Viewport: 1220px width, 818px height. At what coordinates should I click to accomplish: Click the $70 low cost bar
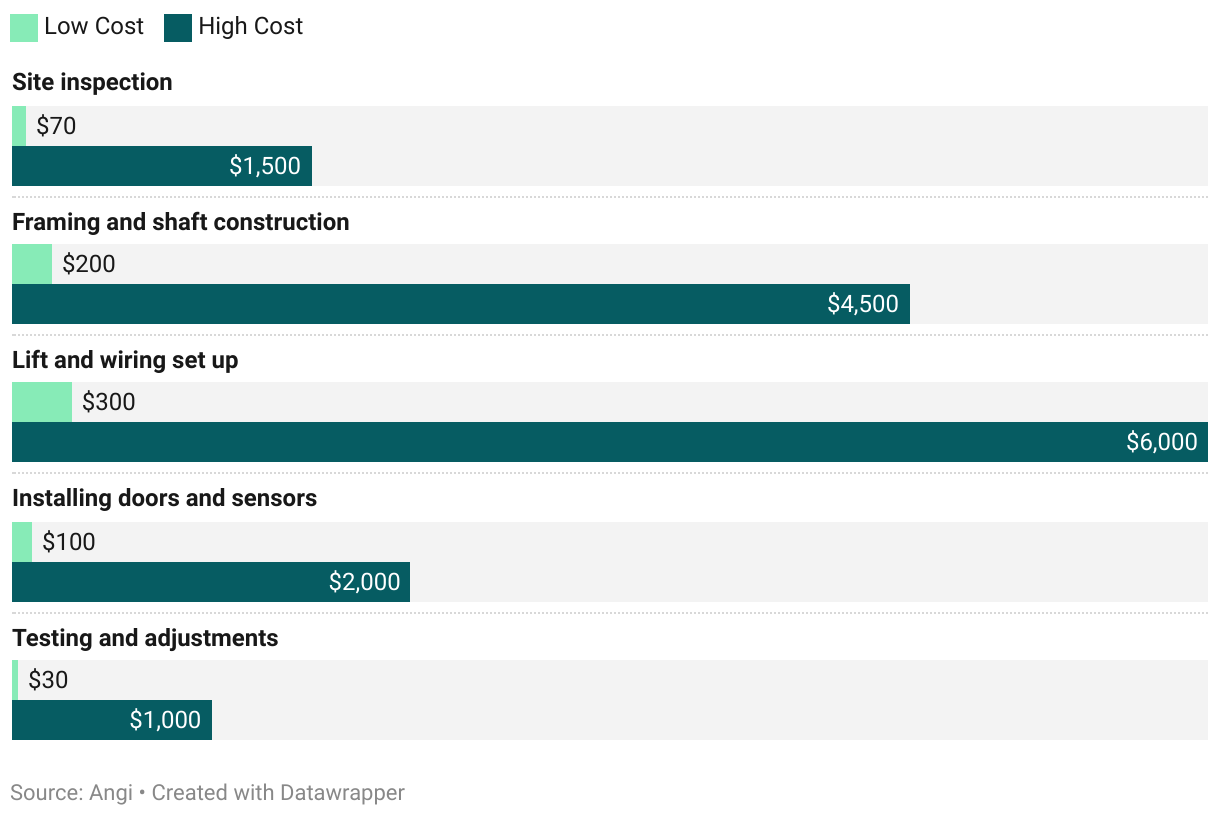click(19, 126)
